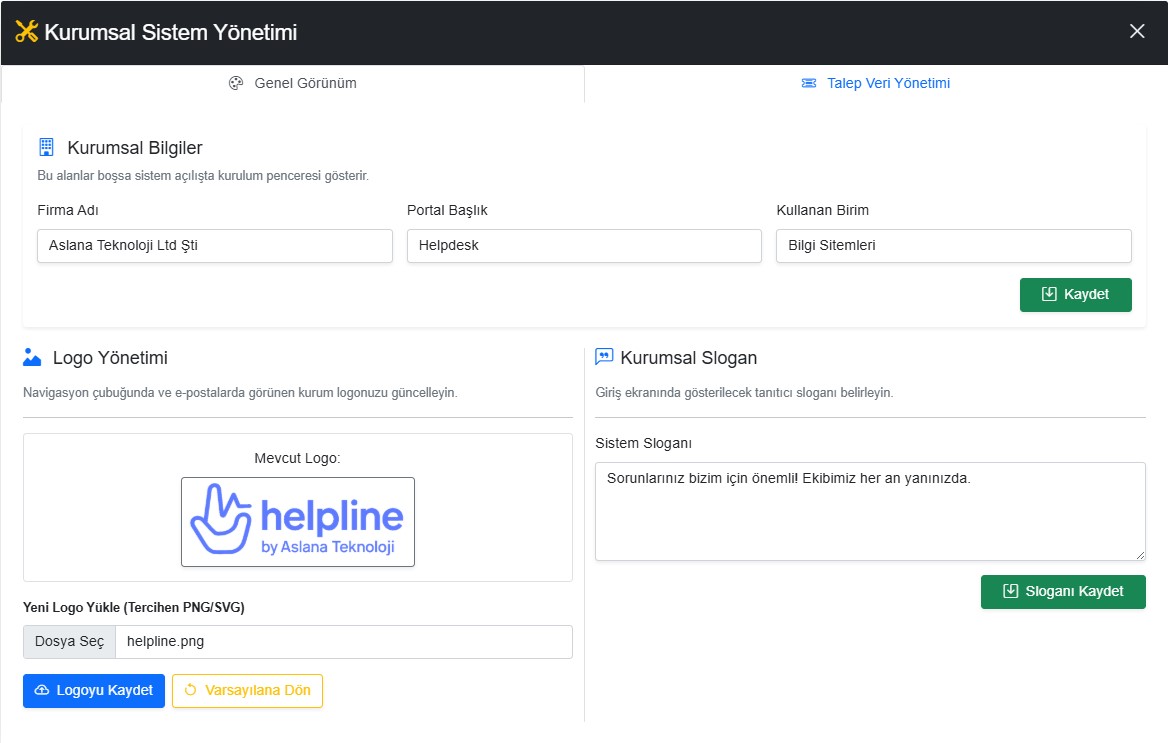
Task: Focus the Firma Adı input field
Action: [x=214, y=246]
